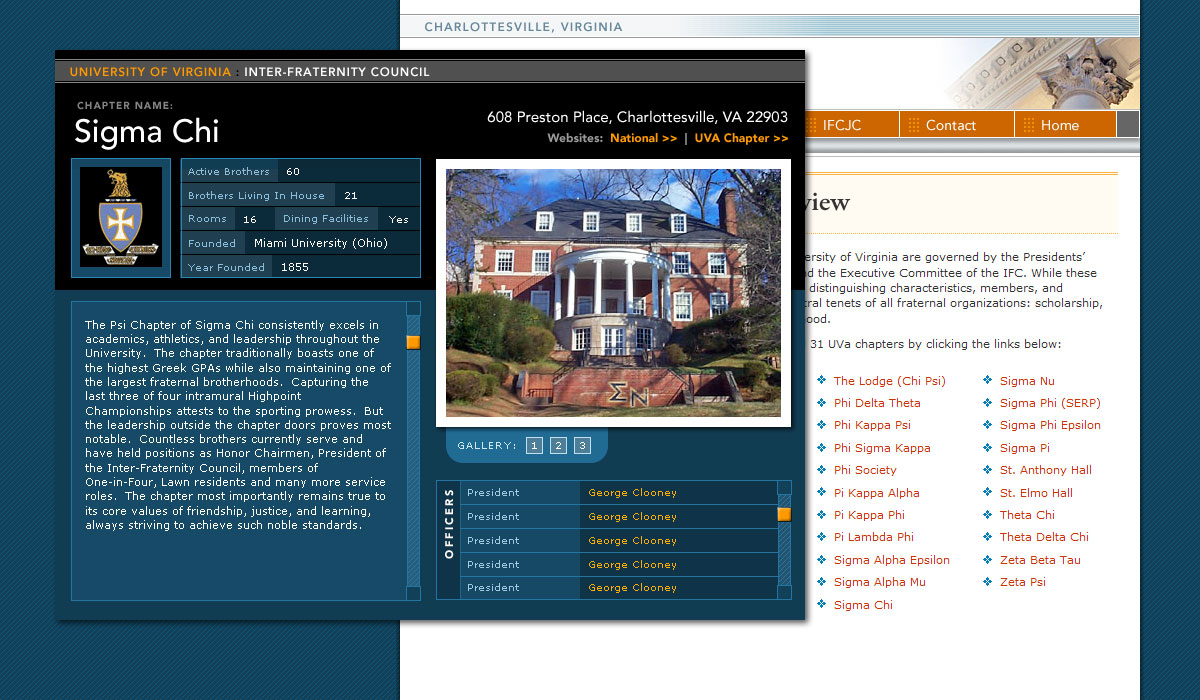Open the Theta Delta Chi chapter link

(x=1044, y=537)
